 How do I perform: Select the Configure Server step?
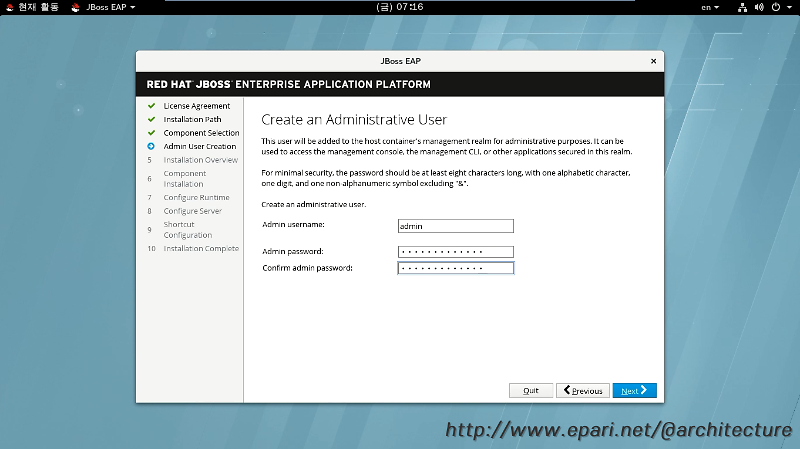pyautogui.click(x=192, y=211)
